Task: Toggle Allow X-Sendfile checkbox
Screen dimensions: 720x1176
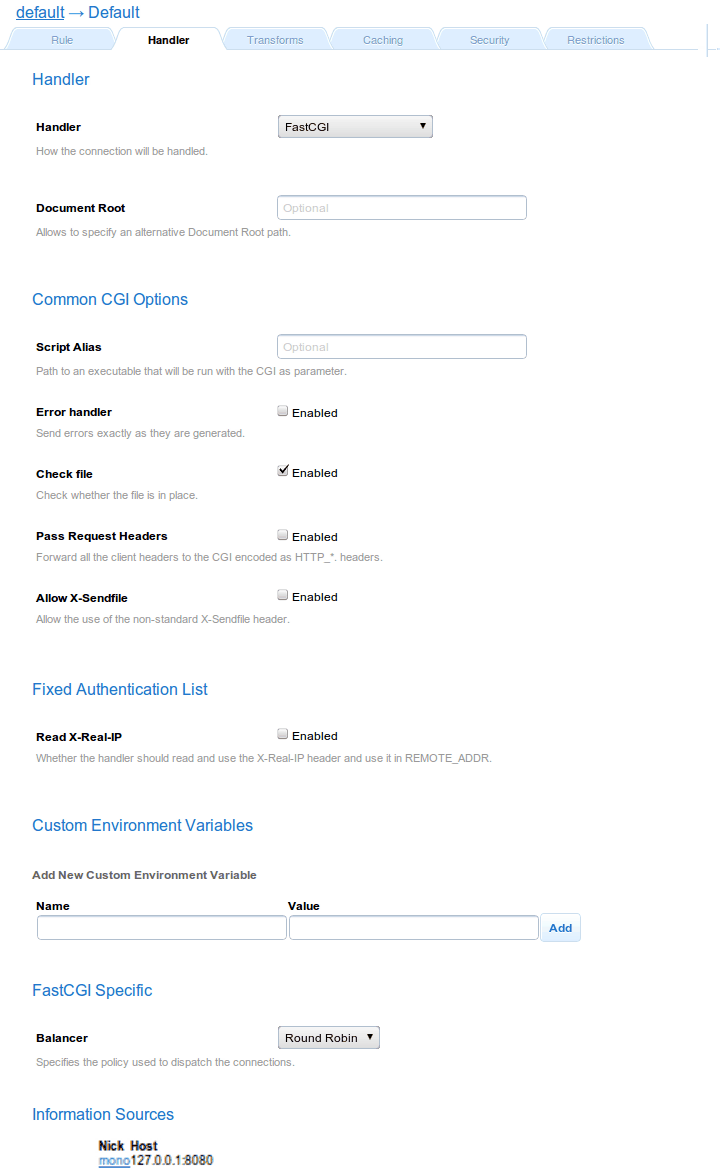Action: pos(283,595)
